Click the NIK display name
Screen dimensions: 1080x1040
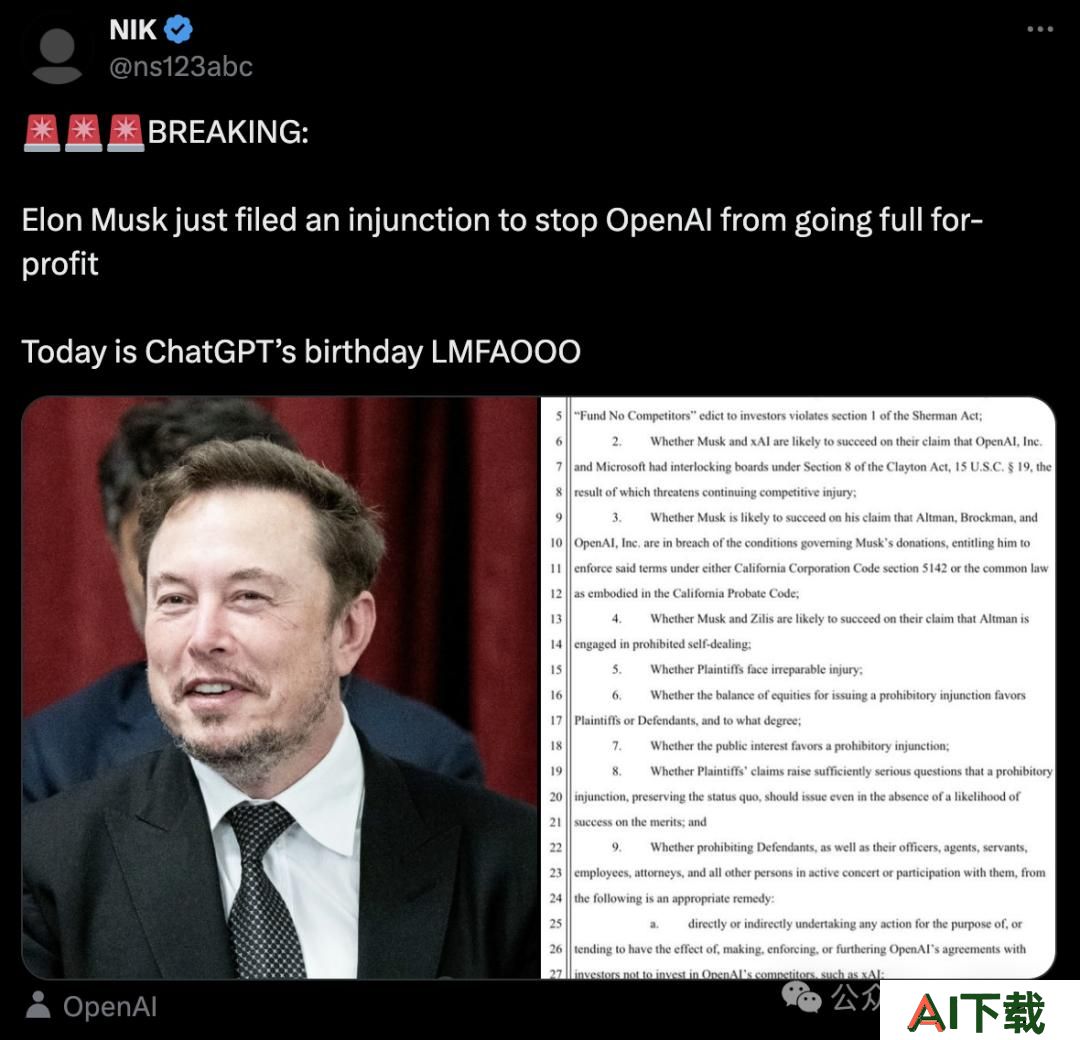click(x=133, y=30)
